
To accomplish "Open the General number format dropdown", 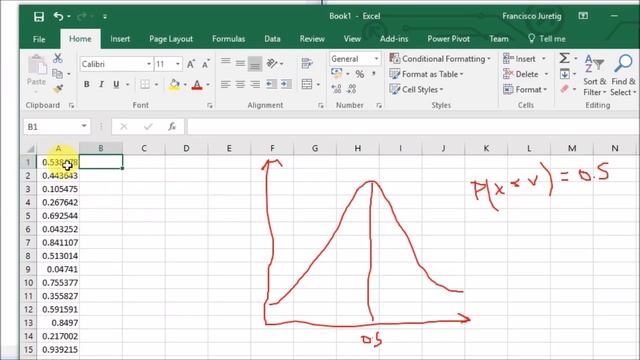I will coord(376,59).
